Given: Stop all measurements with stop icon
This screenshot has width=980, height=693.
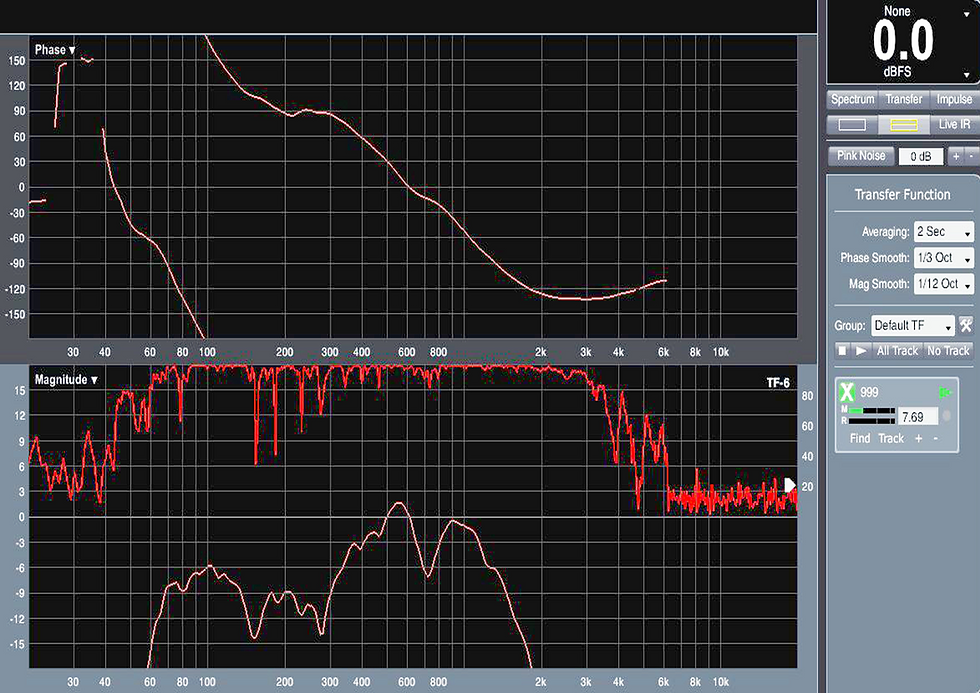Looking at the screenshot, I should tap(842, 351).
